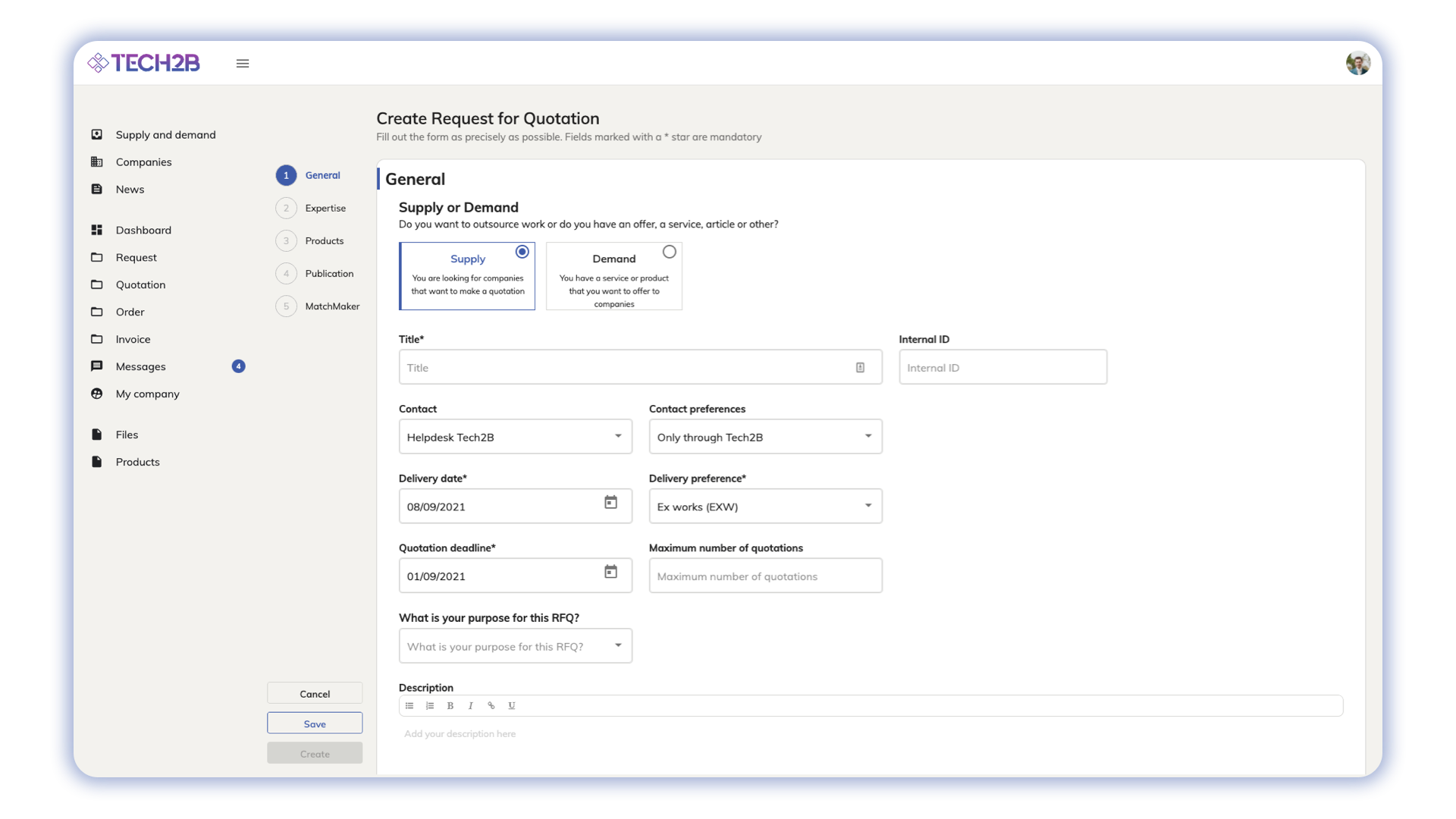Apply underline in description toolbar
Image resolution: width=1456 pixels, height=819 pixels.
coord(512,706)
